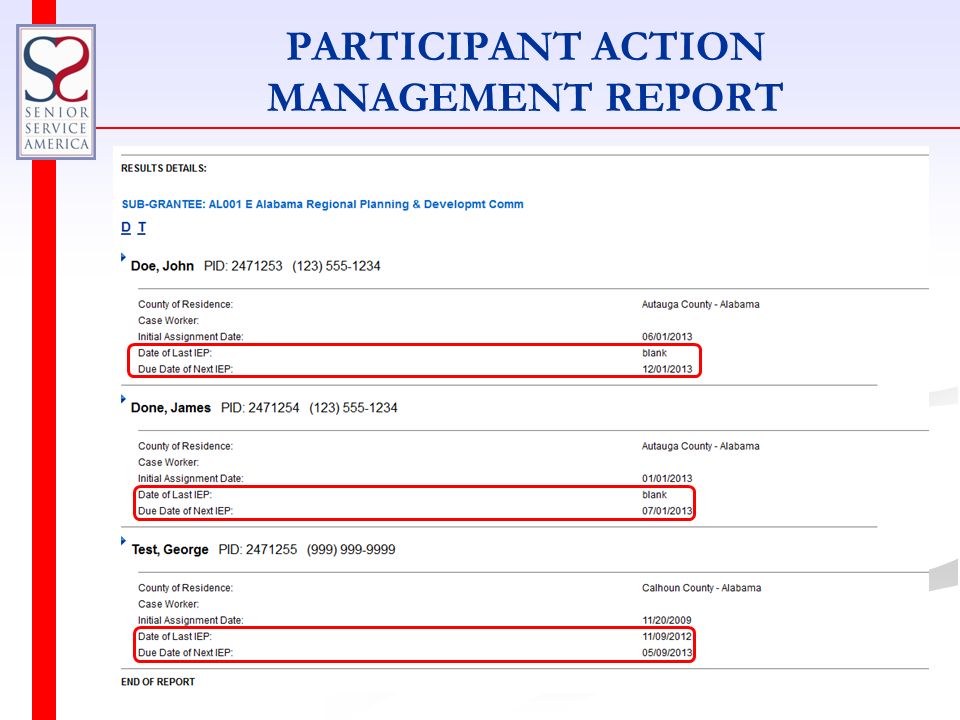The image size is (960, 720).
Task: Select the Doe, John participant name
Action: point(162,266)
